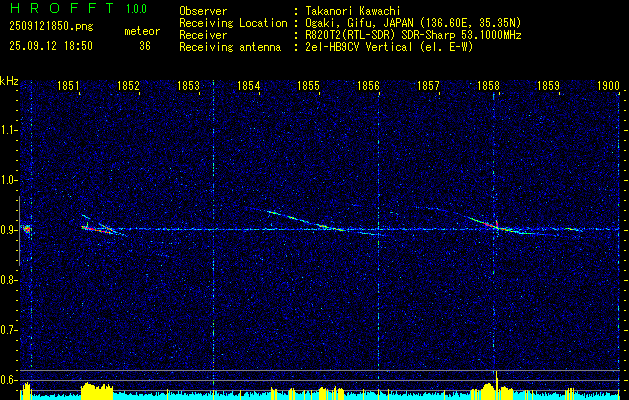Image resolution: width=629 pixels, height=400 pixels.
Task: Click the name Takanori Kawachi
Action: point(353,11)
